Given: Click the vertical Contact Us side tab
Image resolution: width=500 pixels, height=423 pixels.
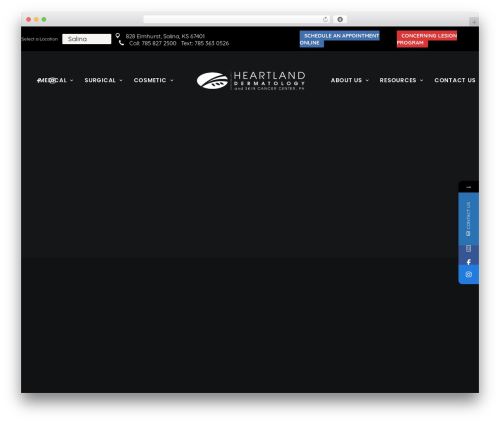Looking at the screenshot, I should pyautogui.click(x=468, y=219).
